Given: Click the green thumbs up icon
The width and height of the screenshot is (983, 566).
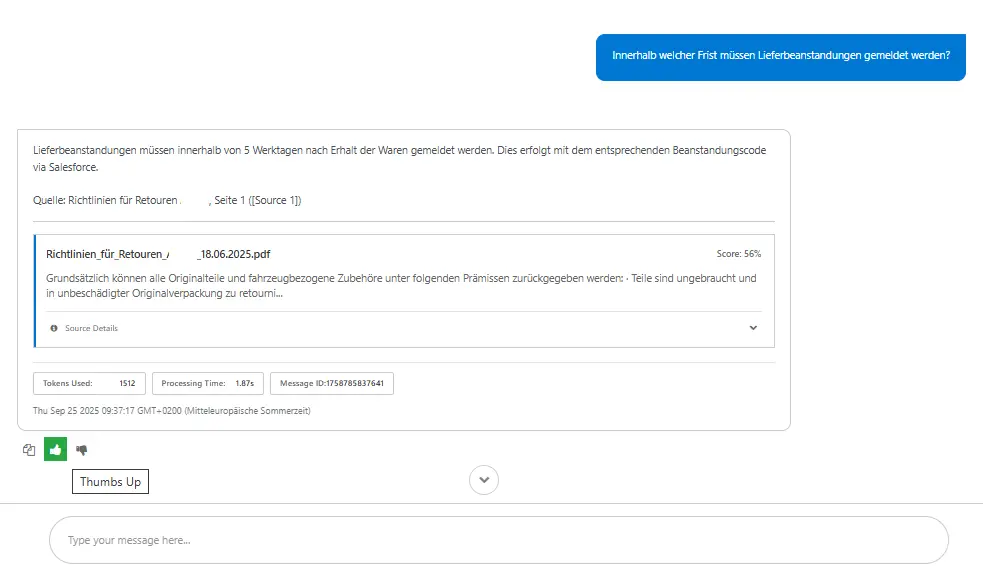Looking at the screenshot, I should [x=55, y=450].
